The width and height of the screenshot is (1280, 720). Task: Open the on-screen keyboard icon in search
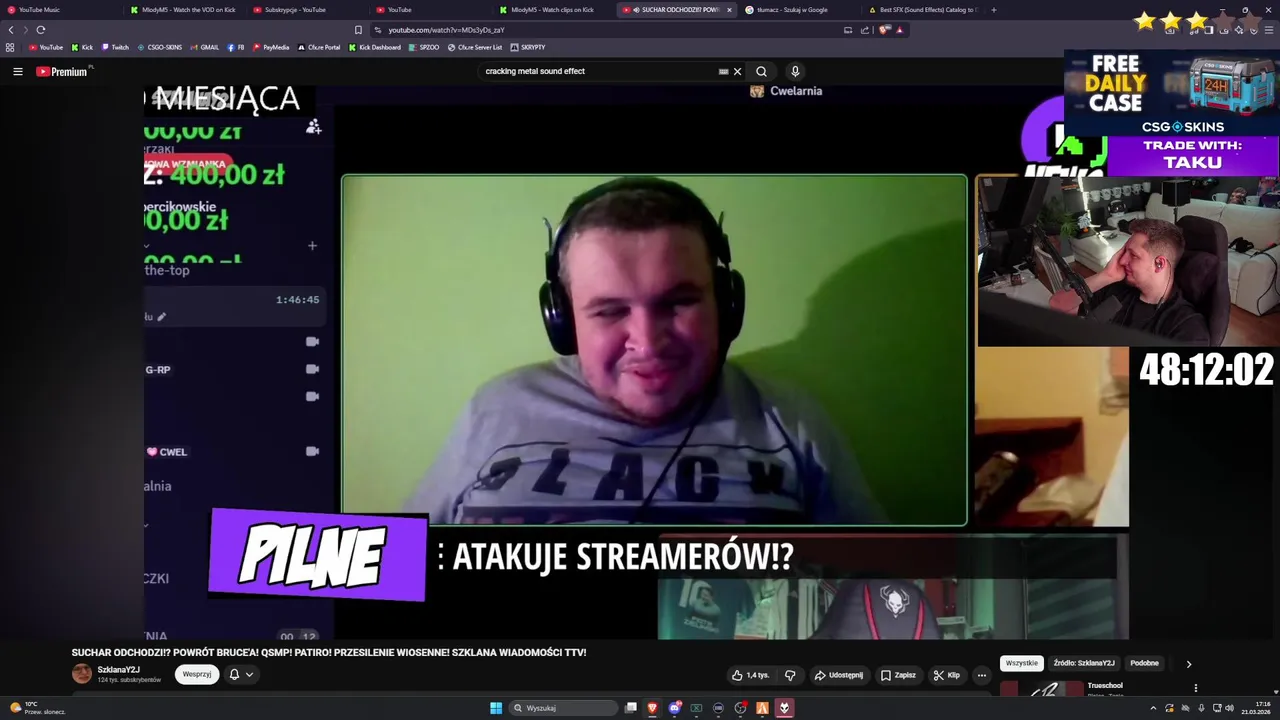tap(723, 71)
